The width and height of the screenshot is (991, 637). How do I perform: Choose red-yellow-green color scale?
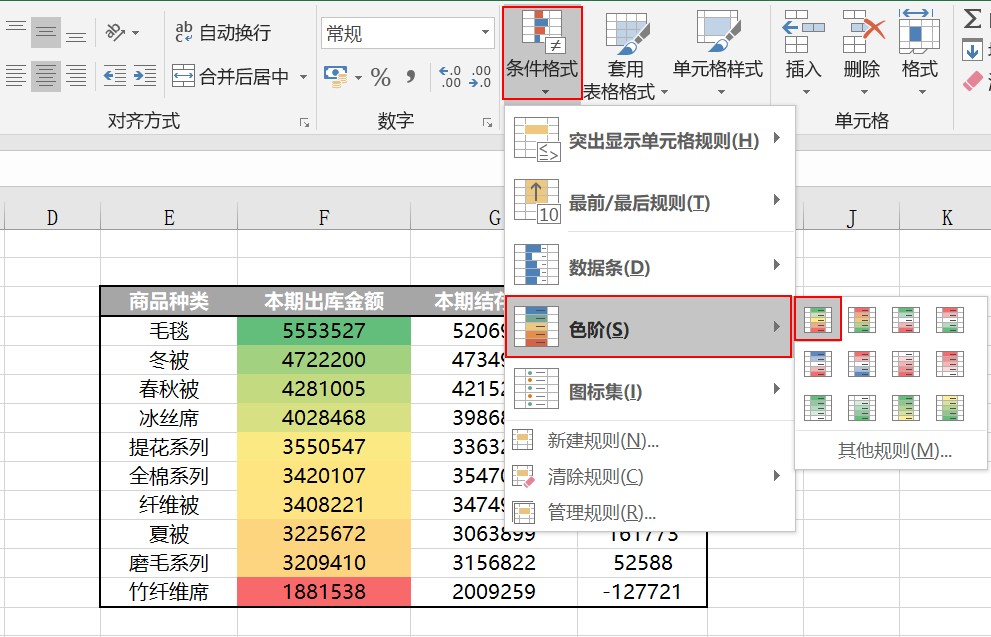(x=862, y=319)
